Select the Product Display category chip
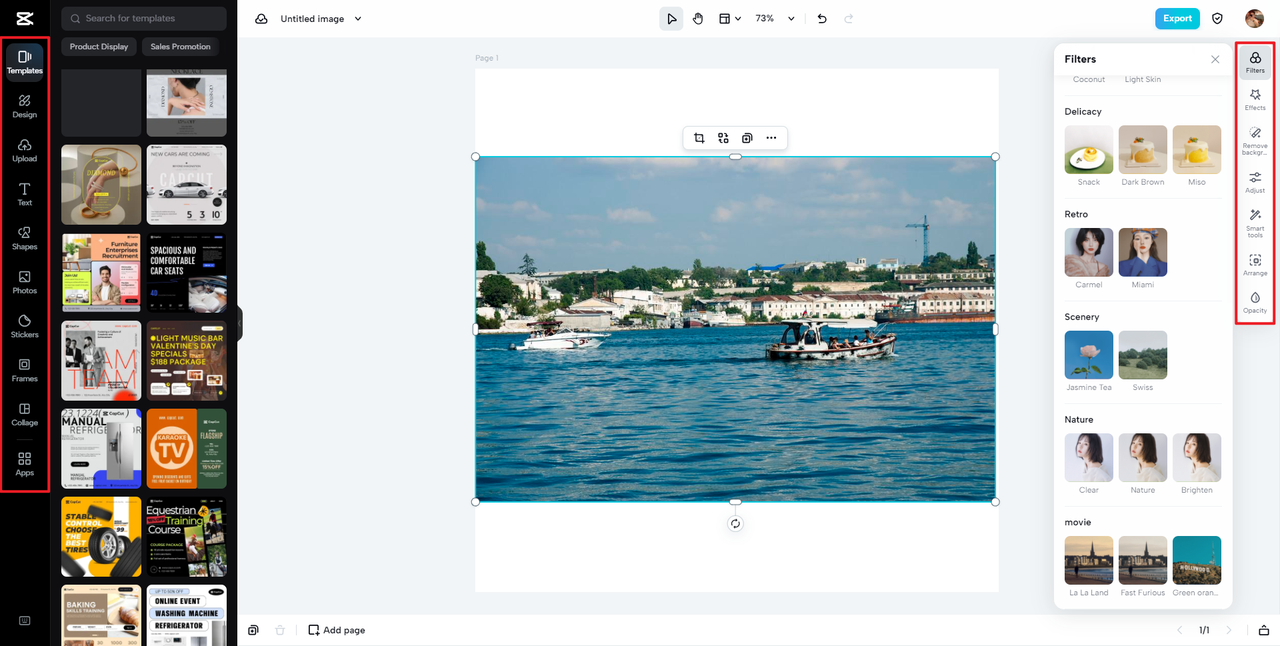Image resolution: width=1280 pixels, height=646 pixels. tap(99, 46)
